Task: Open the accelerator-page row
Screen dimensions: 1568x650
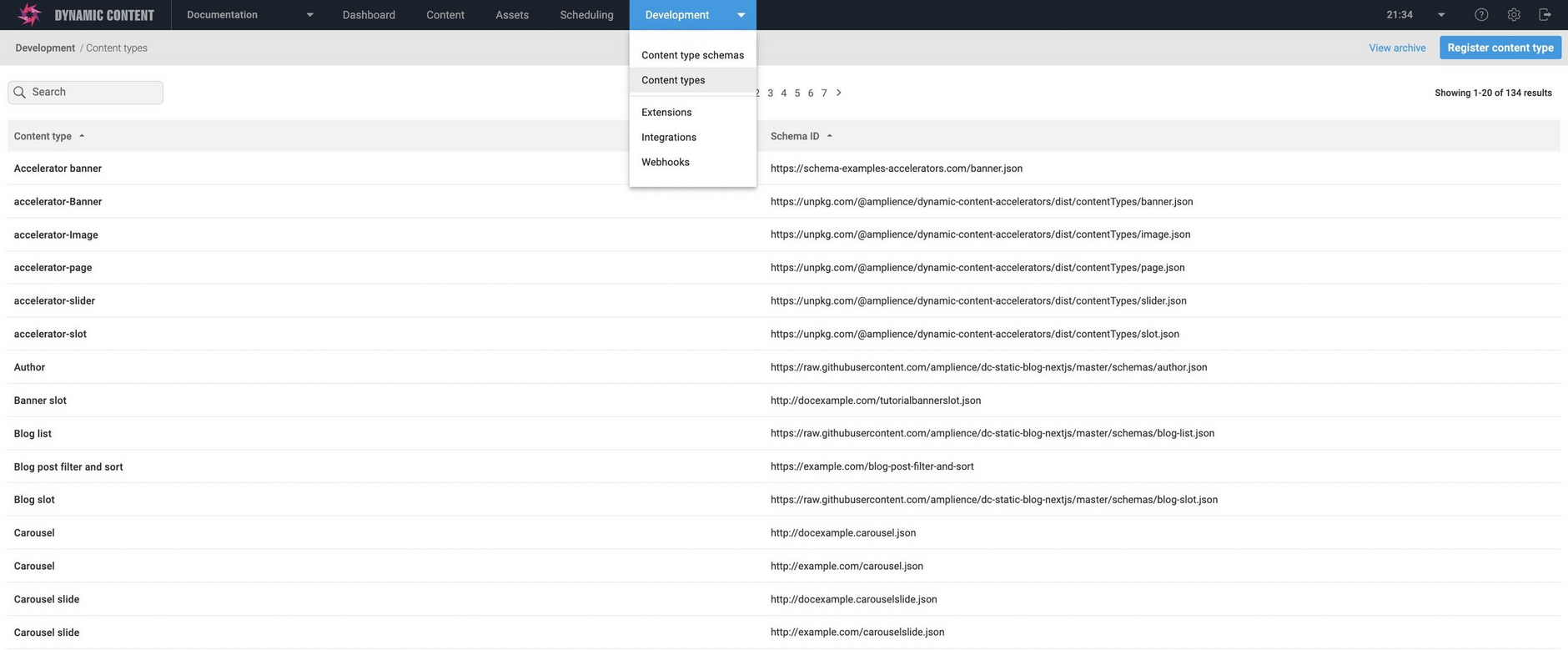Action: pyautogui.click(x=784, y=268)
